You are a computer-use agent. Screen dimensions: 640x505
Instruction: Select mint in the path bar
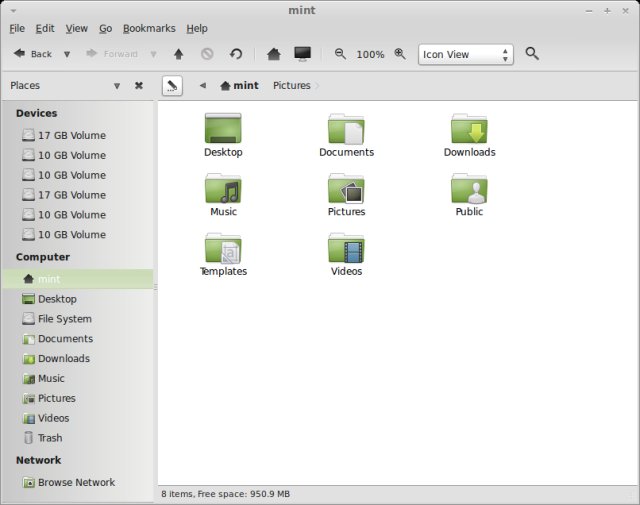tap(239, 85)
